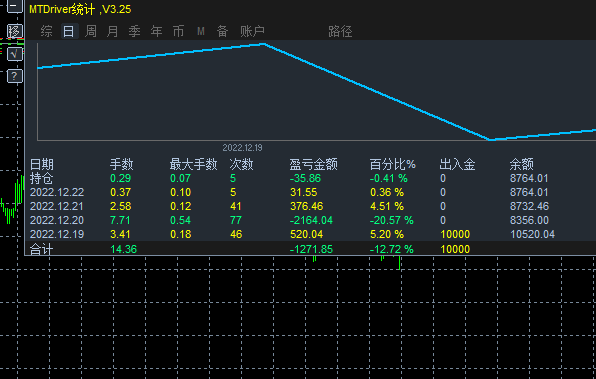Select the 持仓 row label
This screenshot has height=379, width=596.
42,178
